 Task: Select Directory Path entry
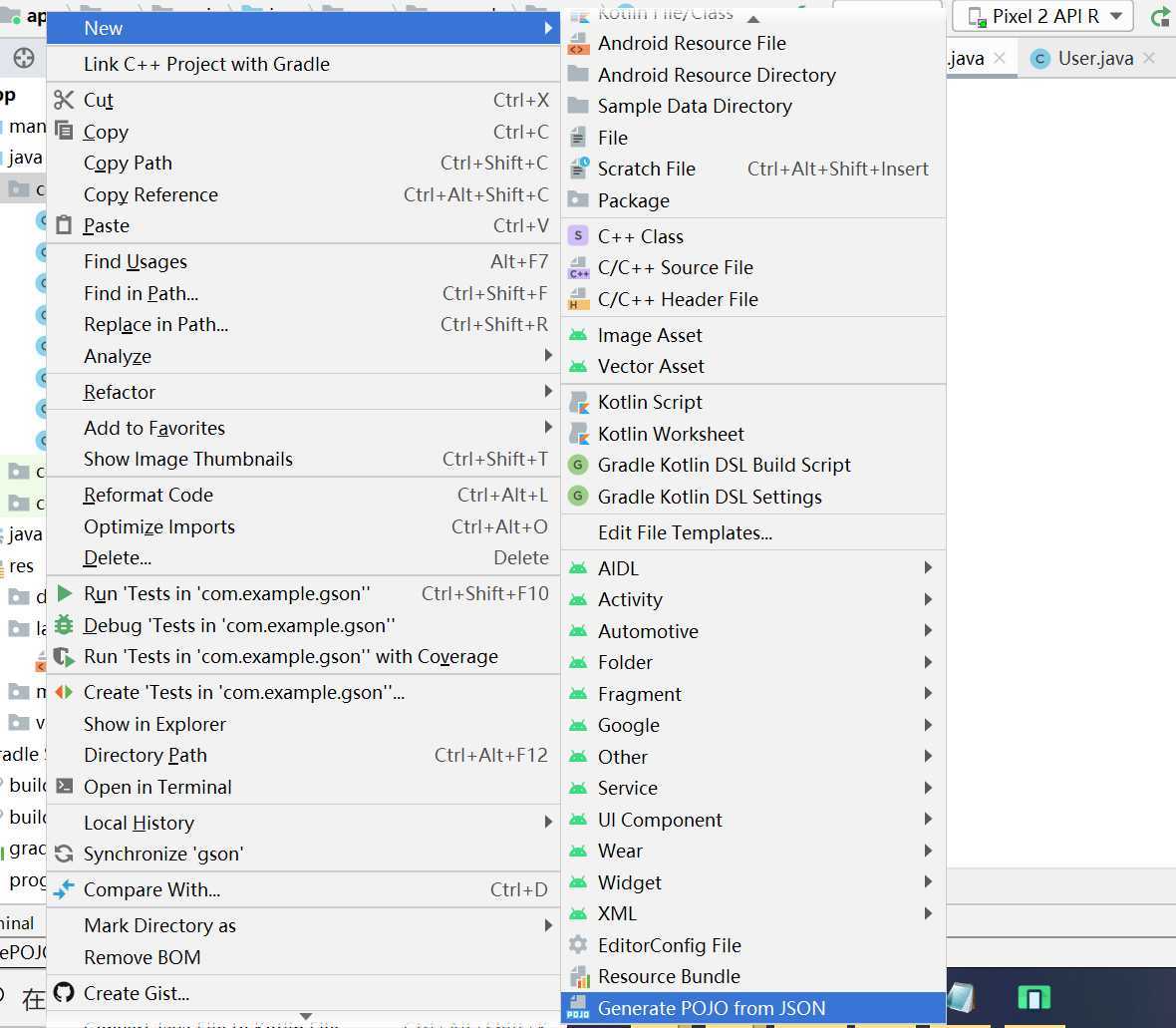pyautogui.click(x=303, y=755)
